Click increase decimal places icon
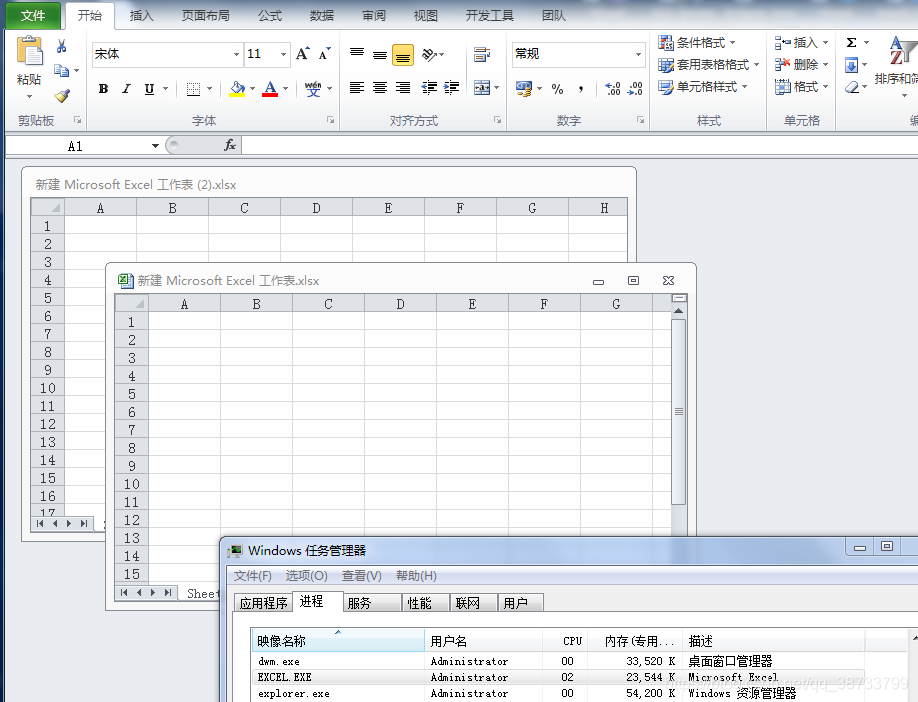 pyautogui.click(x=612, y=88)
